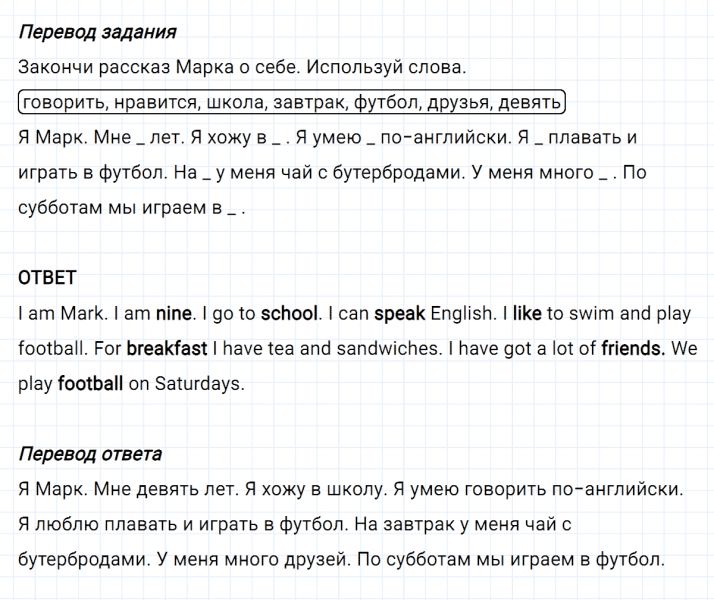
Task: Click the "Перевод задания" heading
Action: (97, 31)
